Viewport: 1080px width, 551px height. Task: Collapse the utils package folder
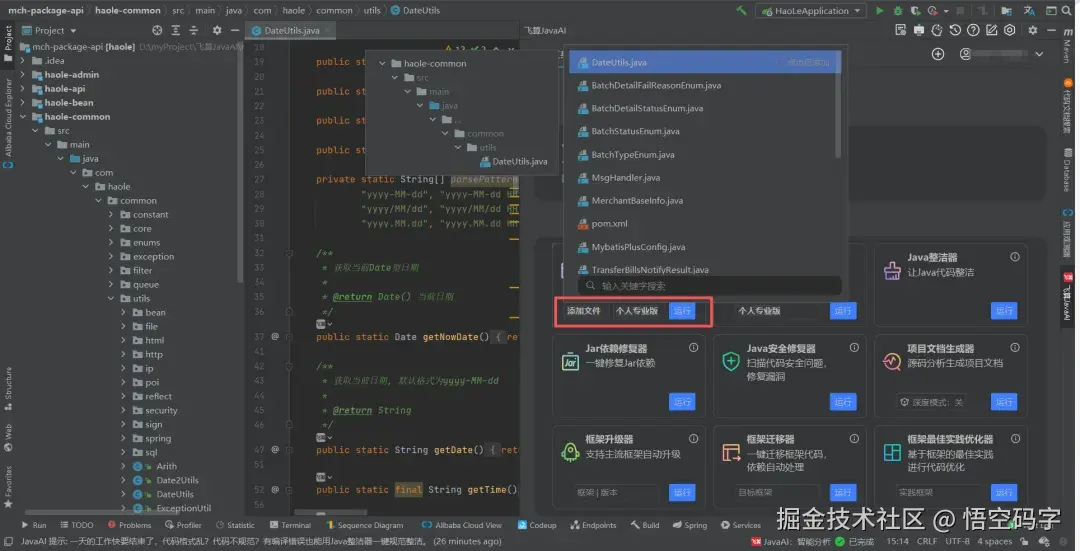pyautogui.click(x=111, y=298)
